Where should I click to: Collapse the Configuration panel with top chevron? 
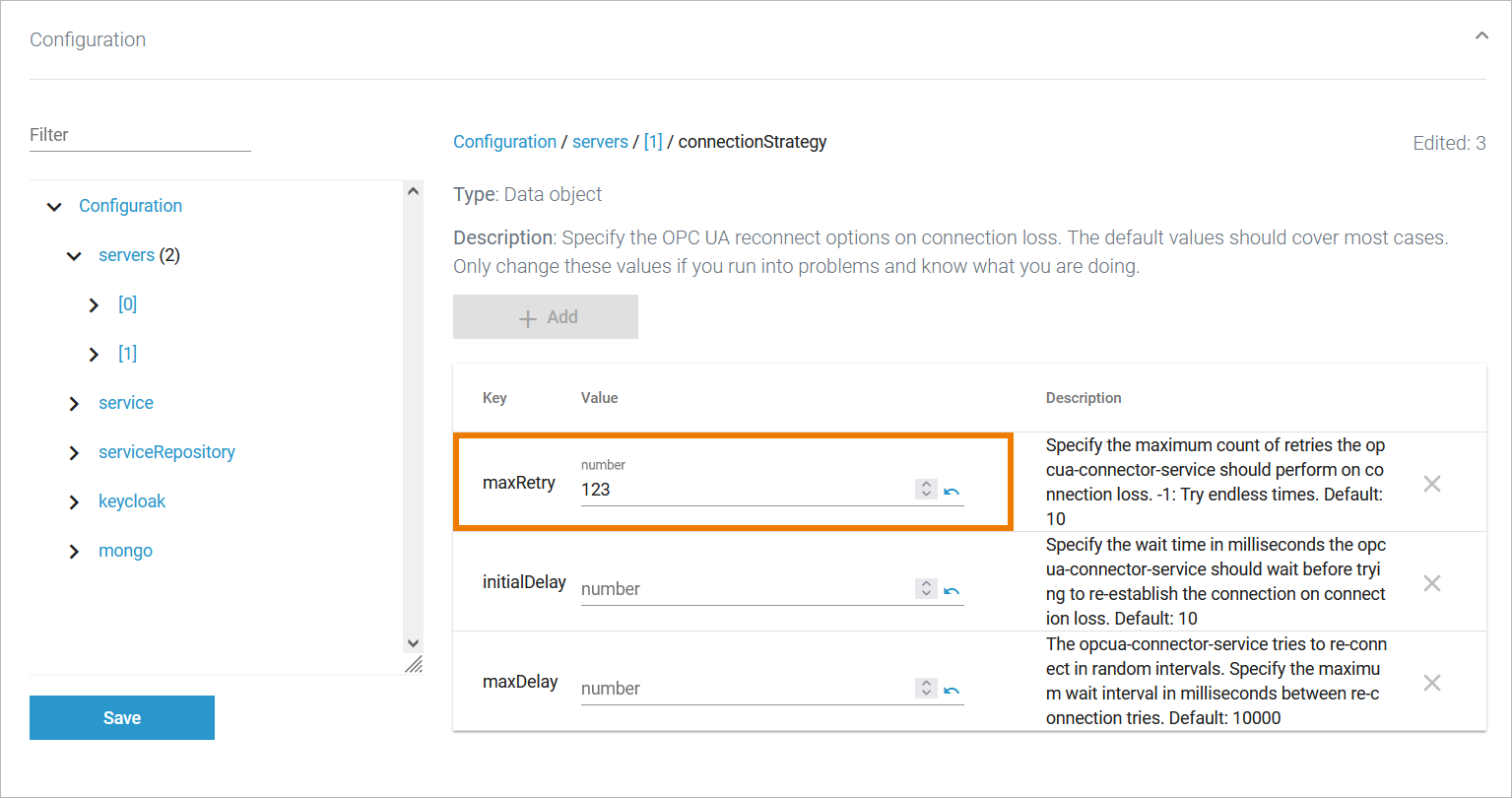[x=1480, y=36]
